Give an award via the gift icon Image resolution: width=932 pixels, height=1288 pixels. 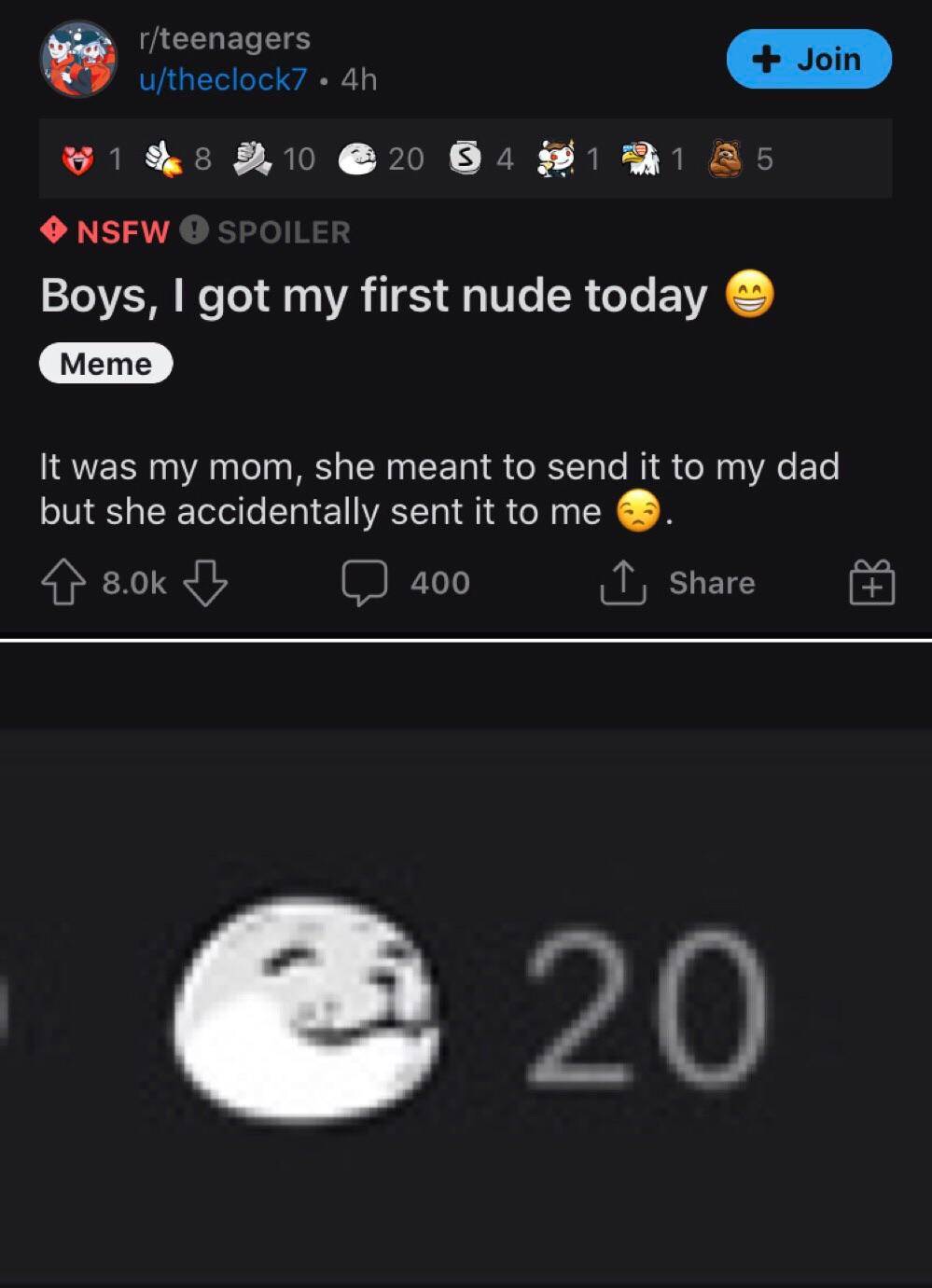coord(871,583)
